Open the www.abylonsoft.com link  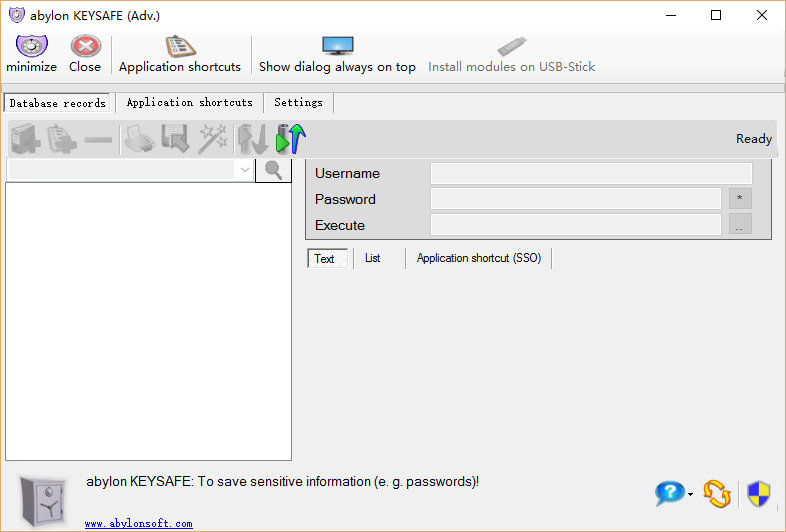click(138, 523)
